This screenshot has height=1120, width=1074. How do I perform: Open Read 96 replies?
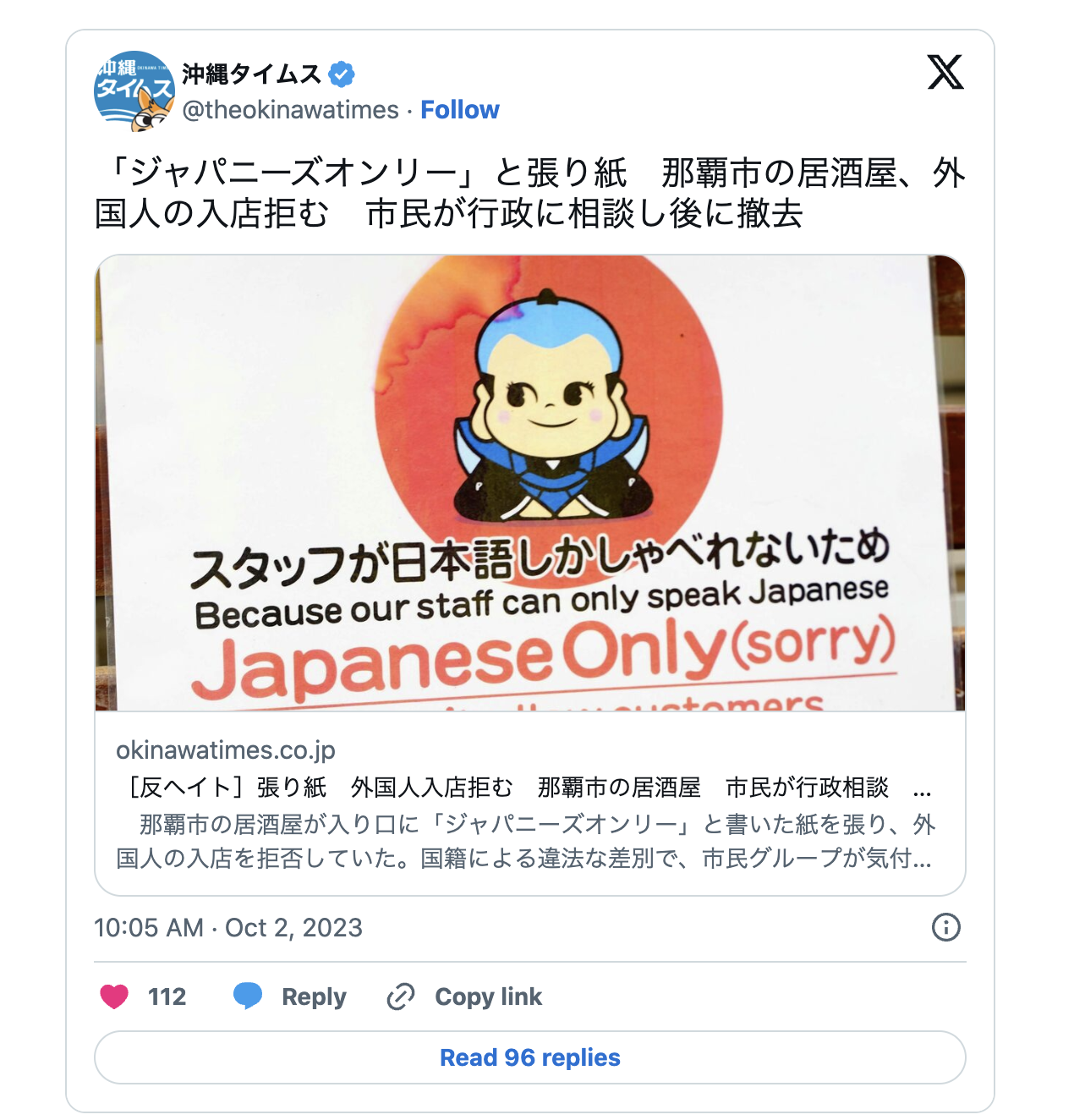pos(530,1057)
